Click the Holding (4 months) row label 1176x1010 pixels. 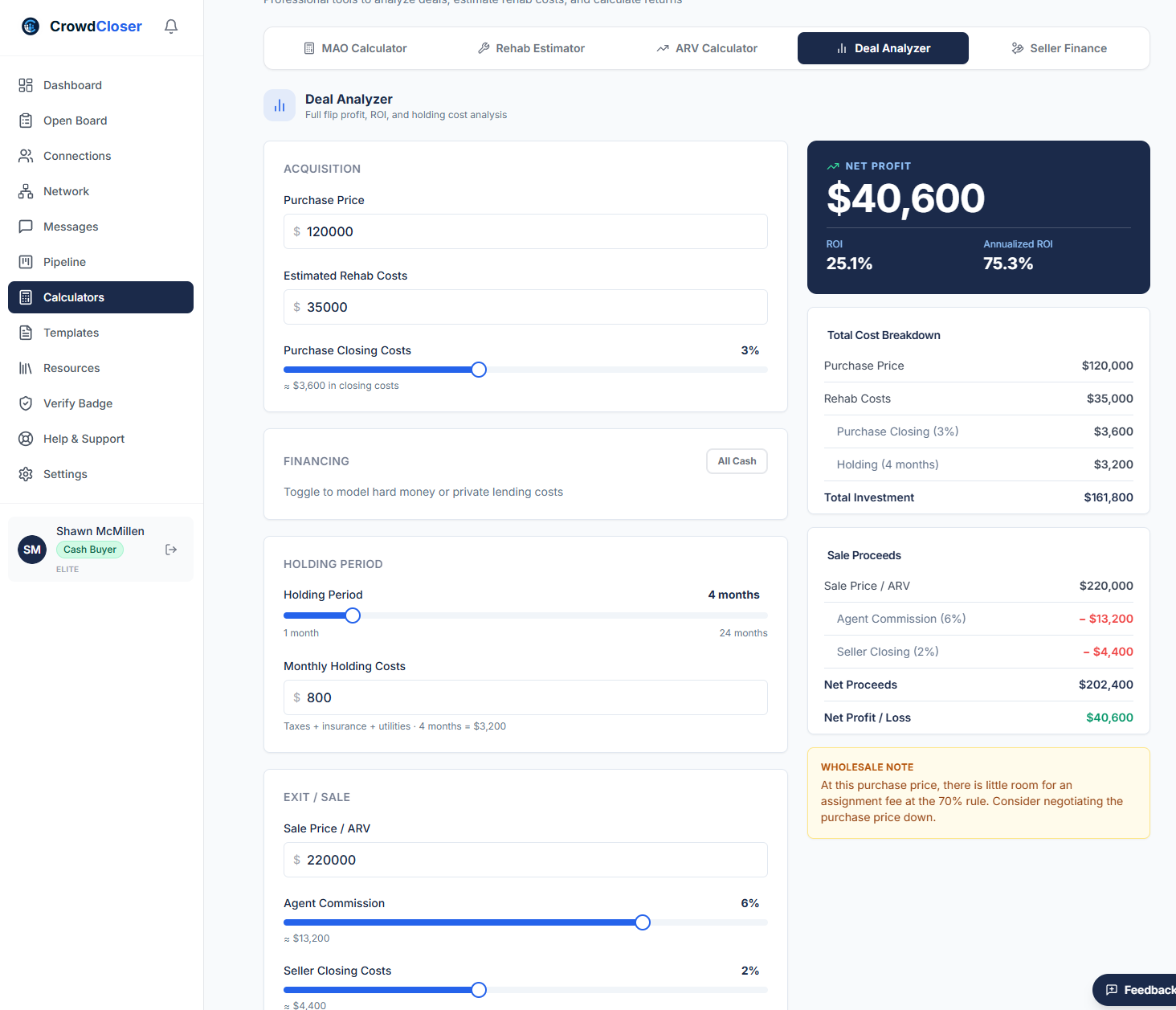[x=888, y=464]
